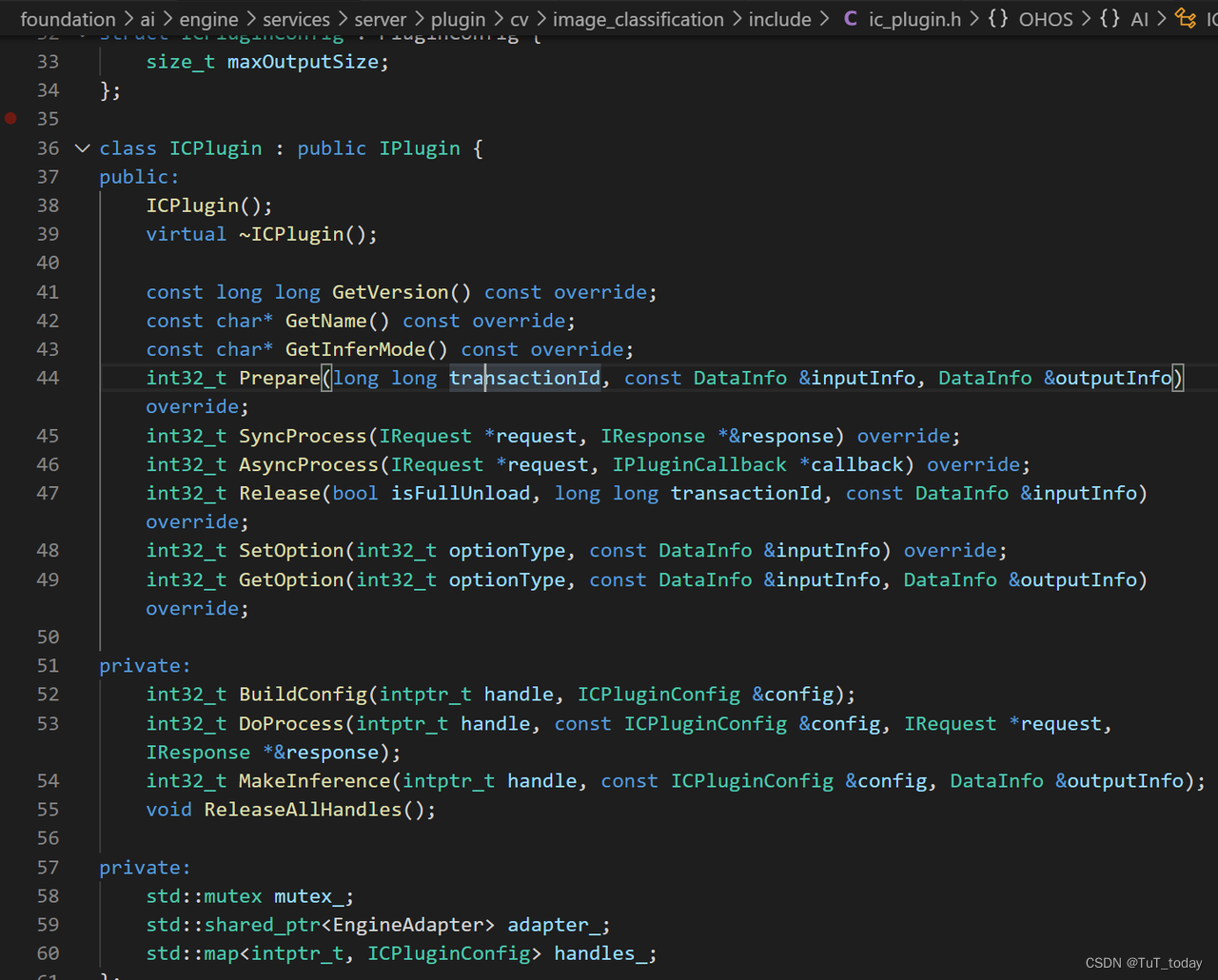The height and width of the screenshot is (980, 1218).
Task: Click the SyncProcess method name
Action: 303,436
